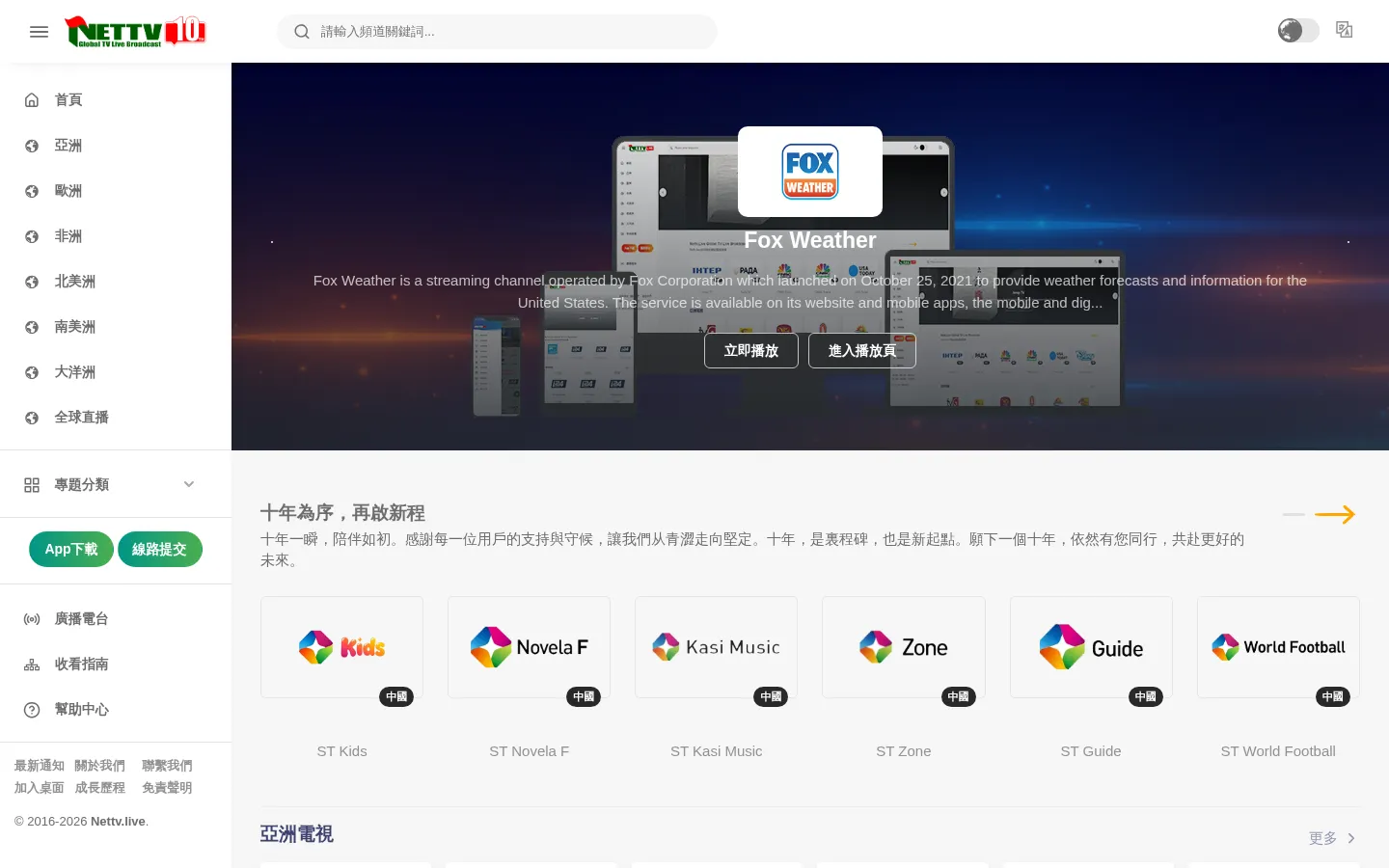Open 全球直播 in sidebar
The image size is (1389, 868).
pos(82,418)
